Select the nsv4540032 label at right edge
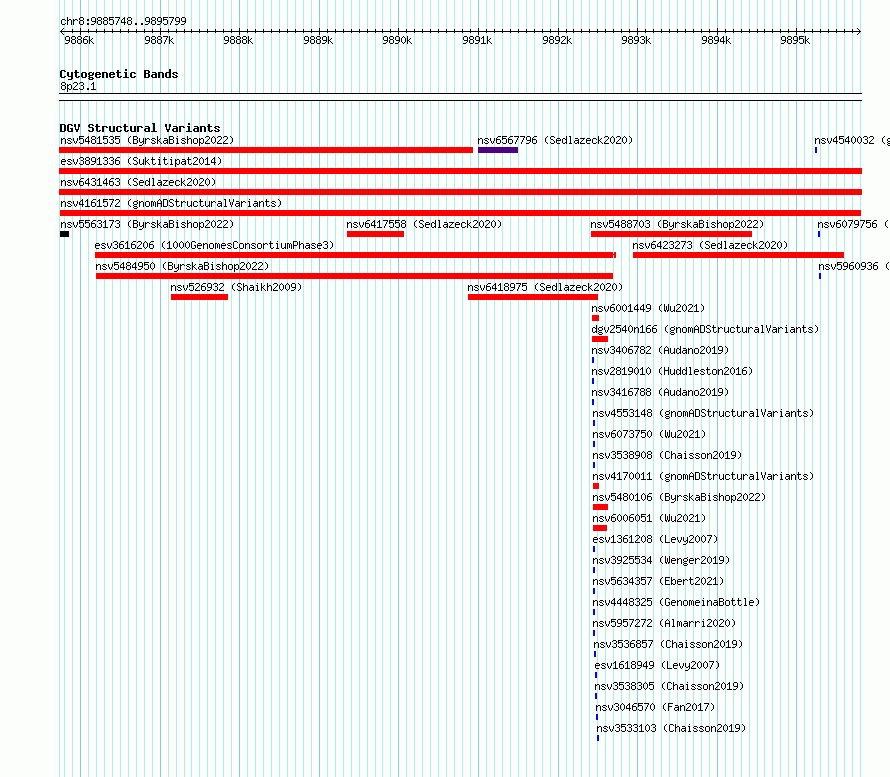 tap(851, 140)
